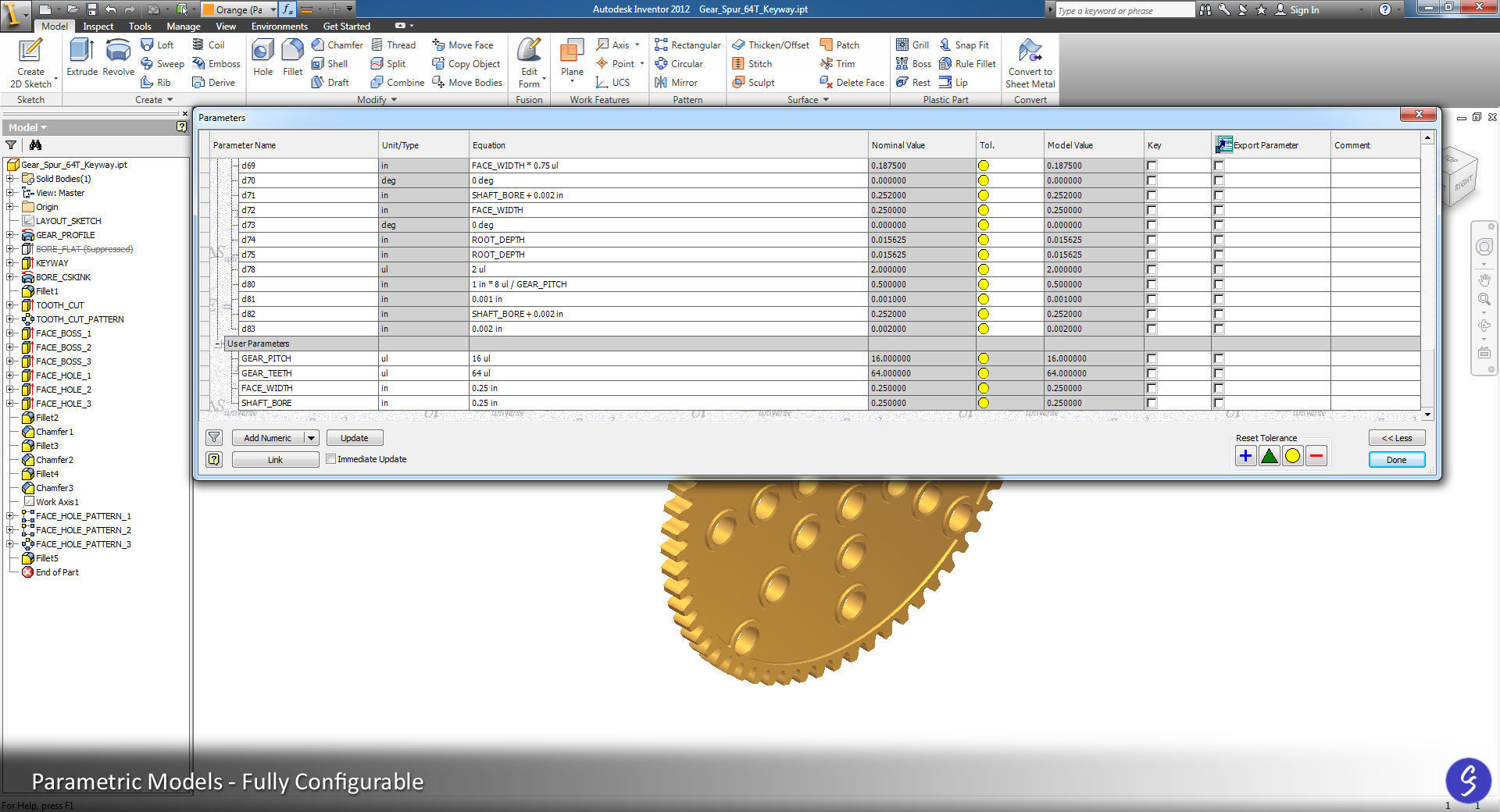1500x812 pixels.
Task: Edit the GEAR_TEETH equation cell
Action: pos(669,373)
